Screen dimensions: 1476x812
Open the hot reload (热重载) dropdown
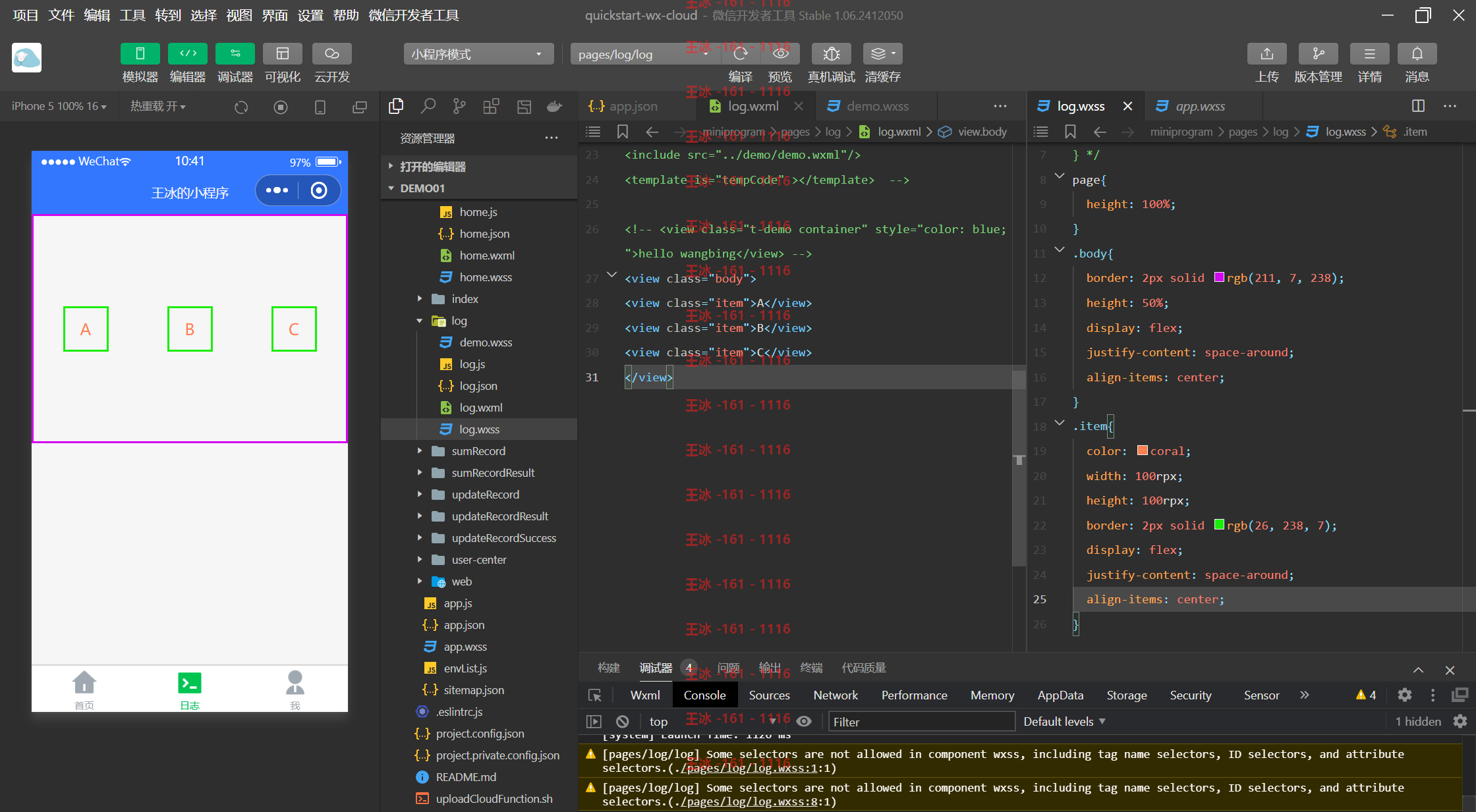[x=158, y=107]
